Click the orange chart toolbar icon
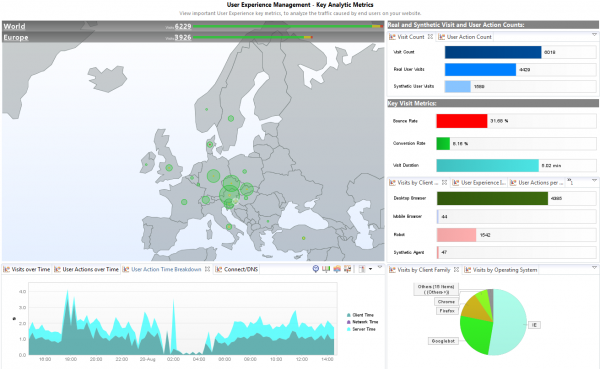The height and width of the screenshot is (369, 600). click(x=337, y=269)
